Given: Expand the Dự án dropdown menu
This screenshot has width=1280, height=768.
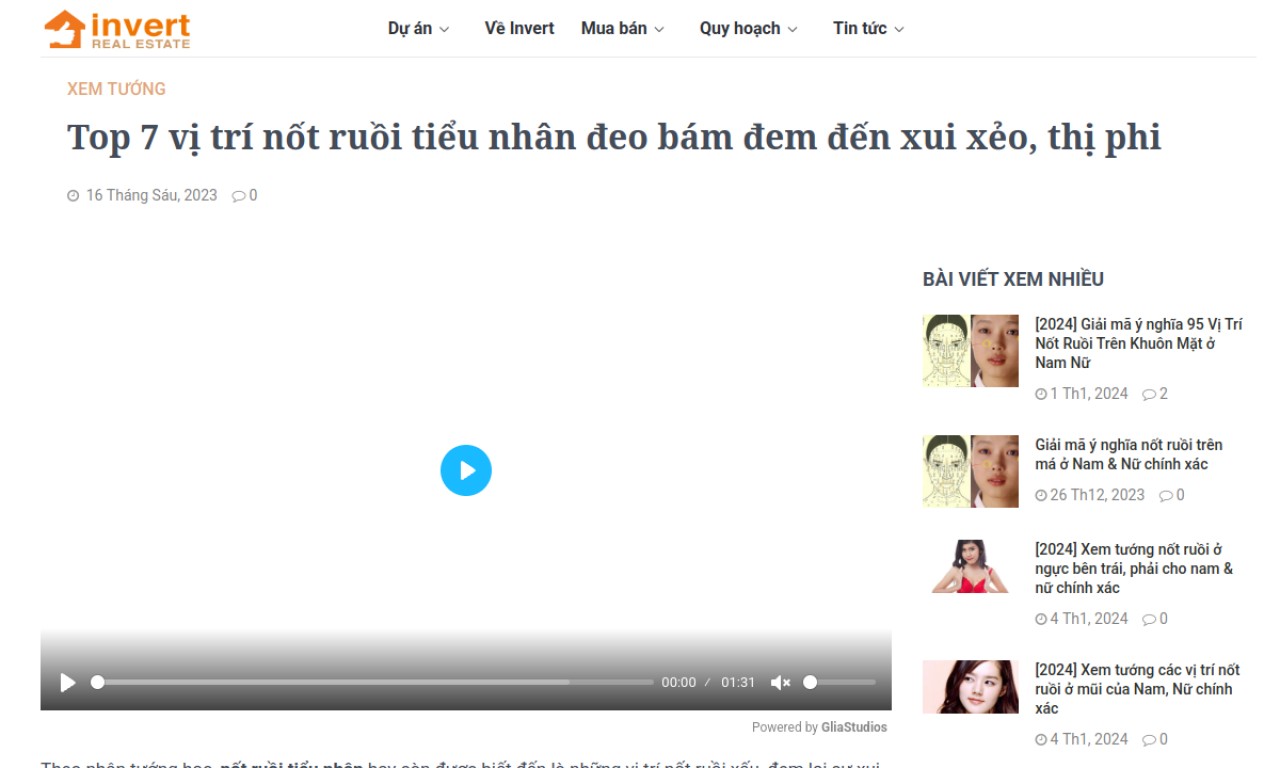Looking at the screenshot, I should 418,29.
